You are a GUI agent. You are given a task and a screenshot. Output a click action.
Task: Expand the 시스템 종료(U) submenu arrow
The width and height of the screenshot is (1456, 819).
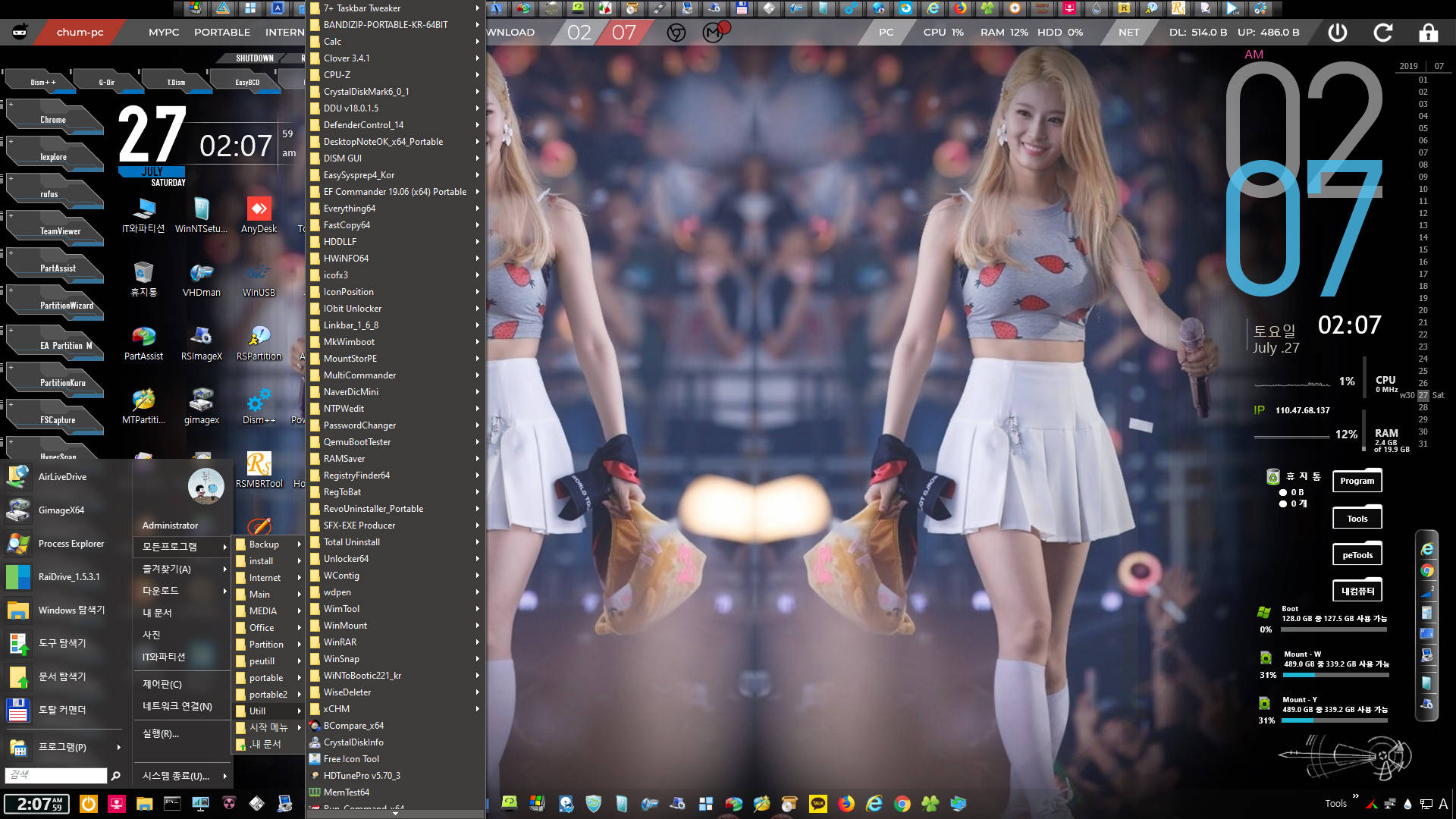(x=224, y=776)
